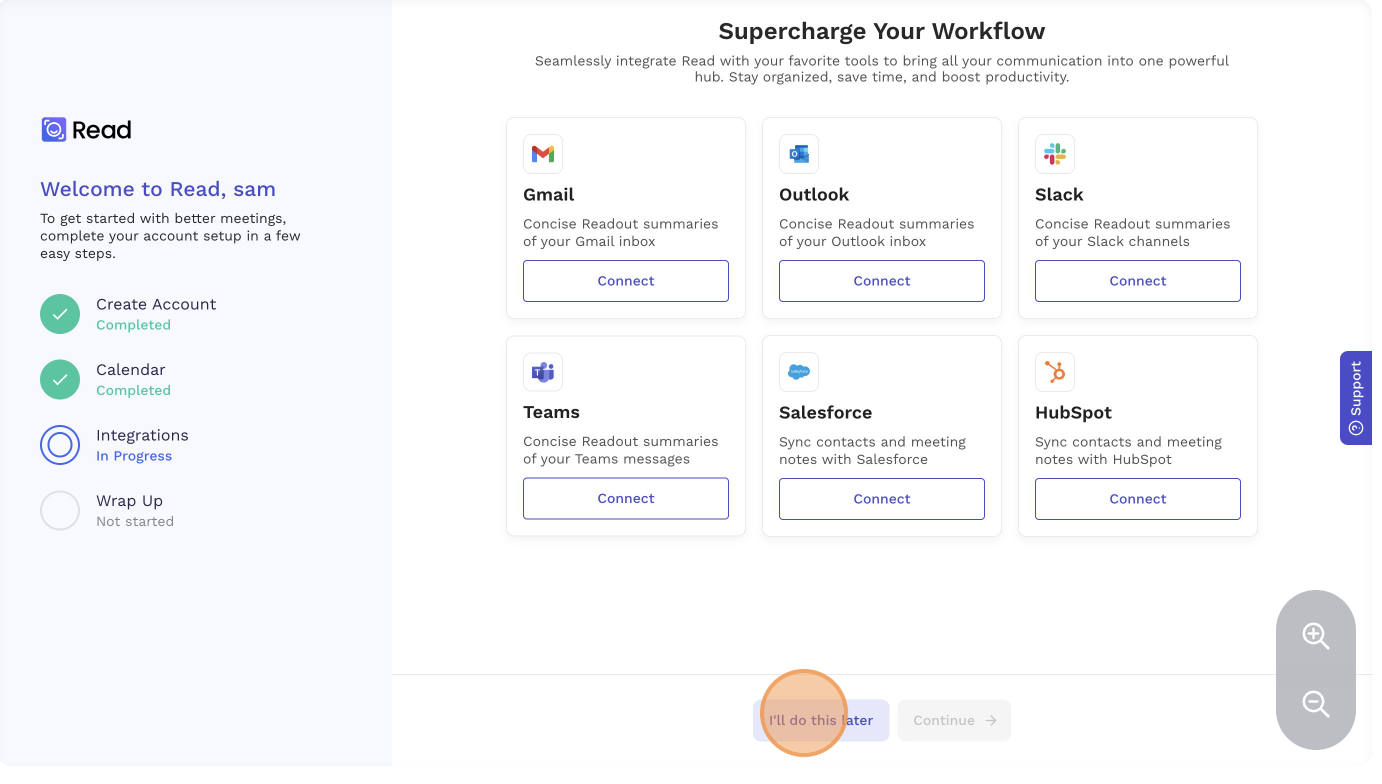Connect the Slack integration
This screenshot has width=1382, height=784.
1138,281
